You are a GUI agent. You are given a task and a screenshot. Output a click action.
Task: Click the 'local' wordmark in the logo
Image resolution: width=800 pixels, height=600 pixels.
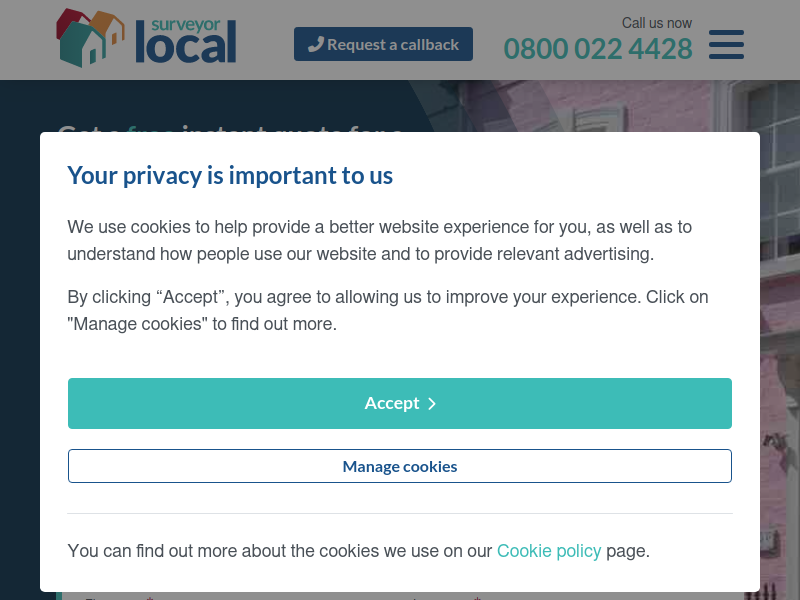186,45
